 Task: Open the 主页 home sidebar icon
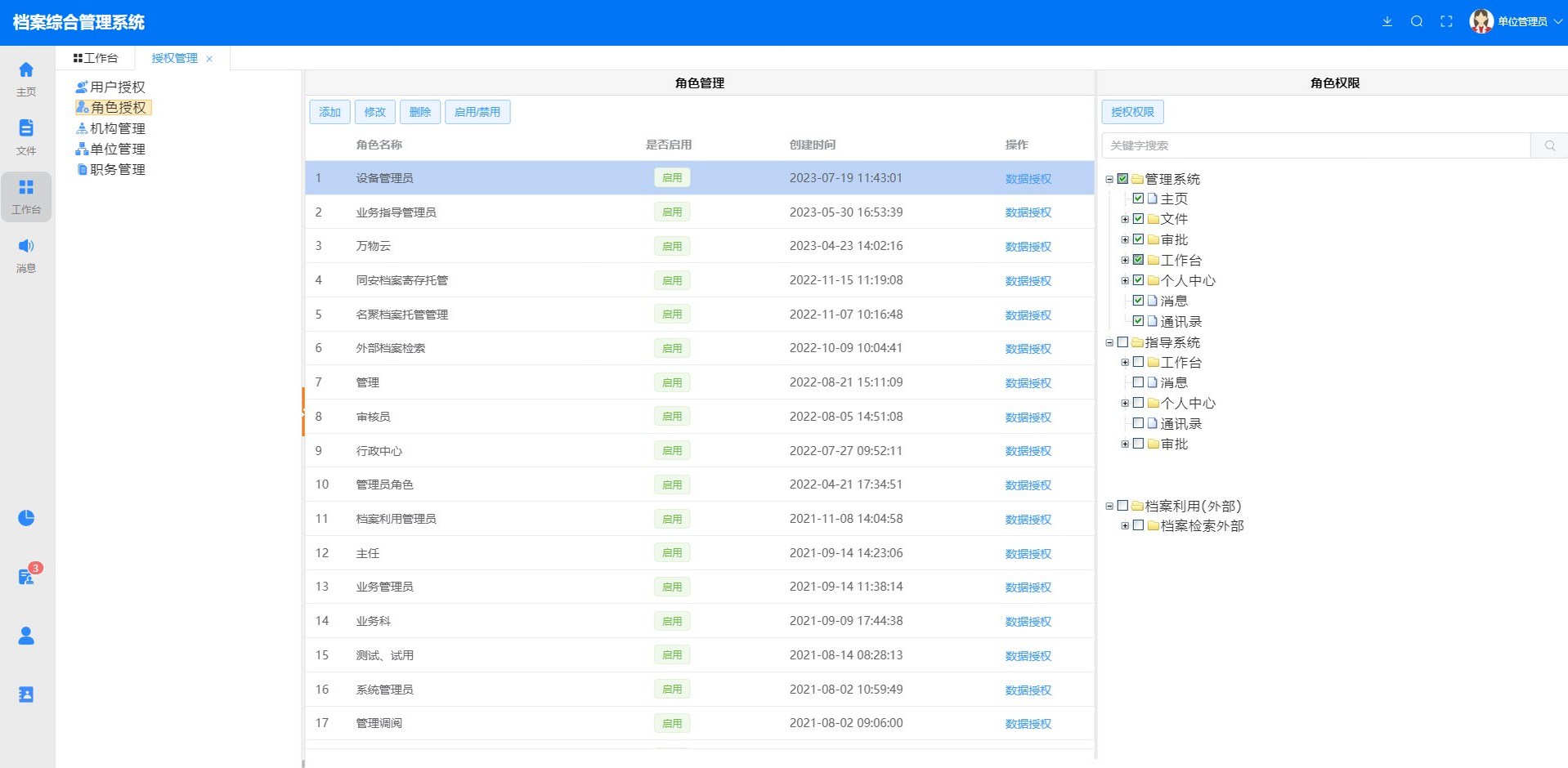coord(26,78)
